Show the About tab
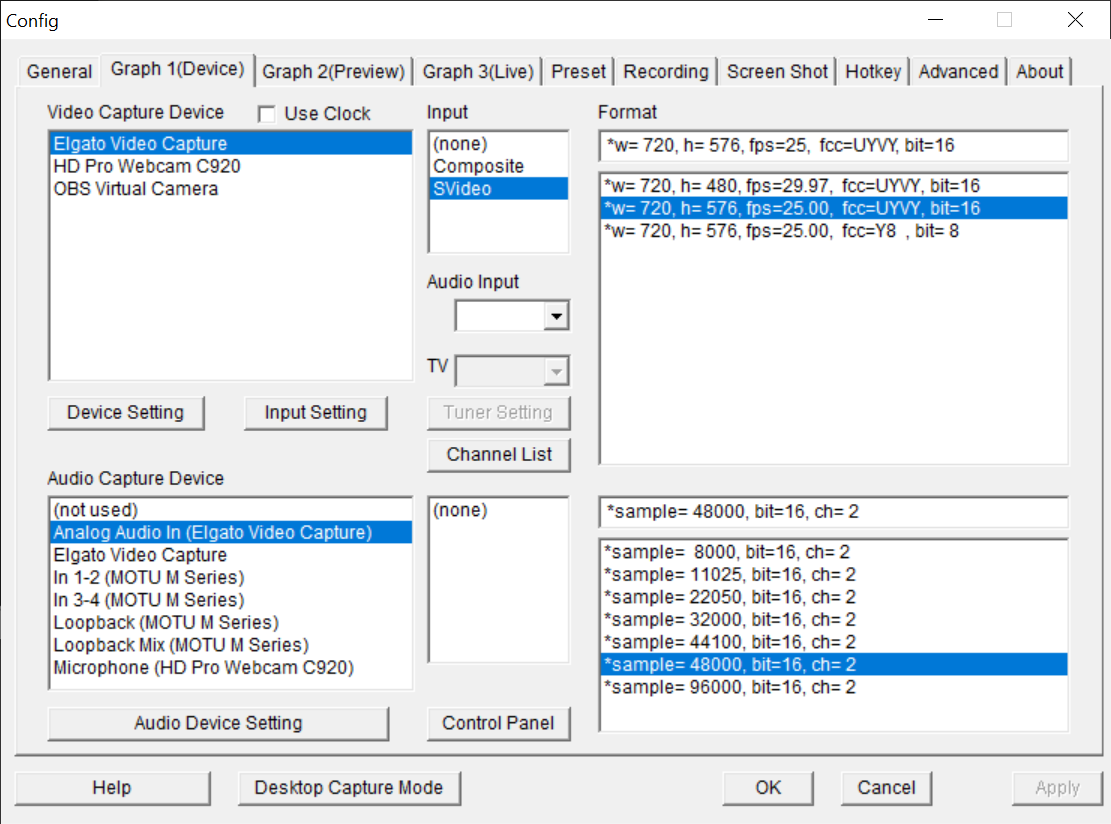1111x824 pixels. 1039,72
